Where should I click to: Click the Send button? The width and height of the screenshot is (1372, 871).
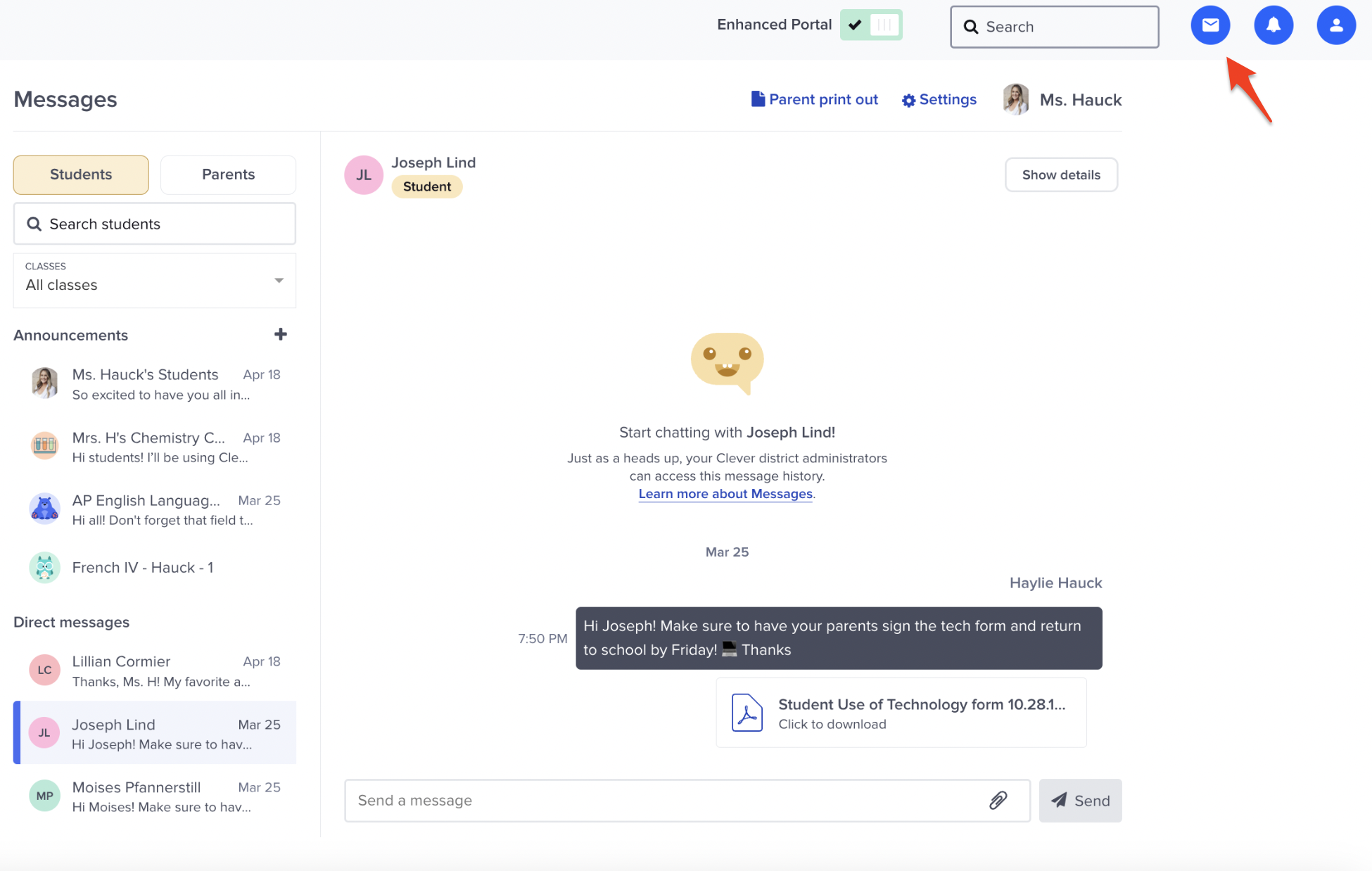(1081, 800)
